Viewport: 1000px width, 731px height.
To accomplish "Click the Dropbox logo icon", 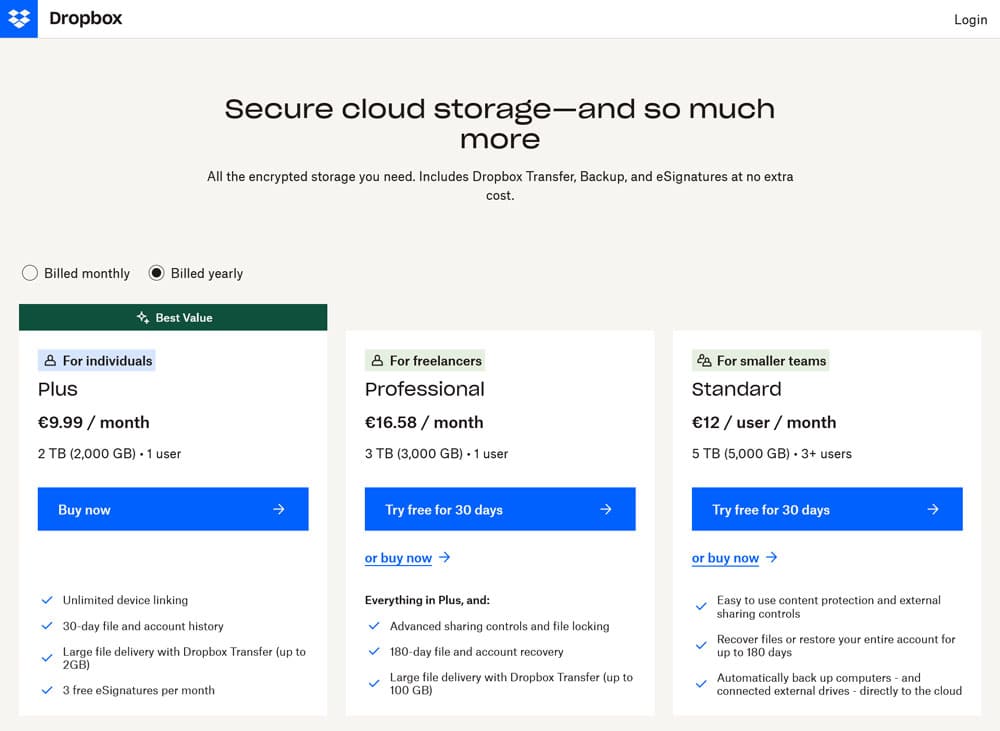I will (19, 19).
